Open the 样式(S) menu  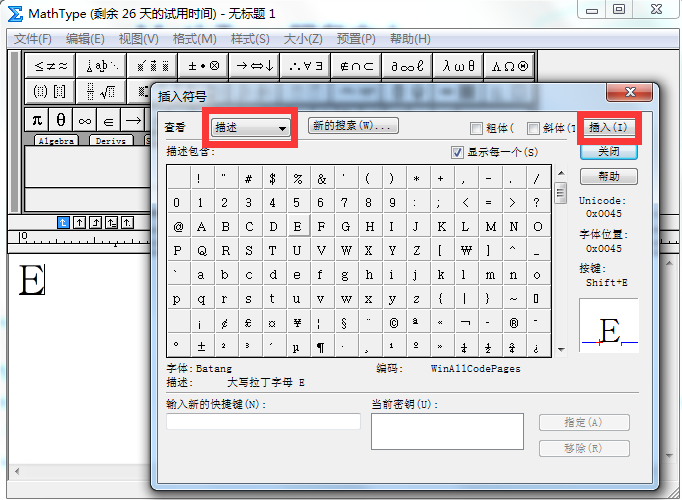tap(250, 39)
